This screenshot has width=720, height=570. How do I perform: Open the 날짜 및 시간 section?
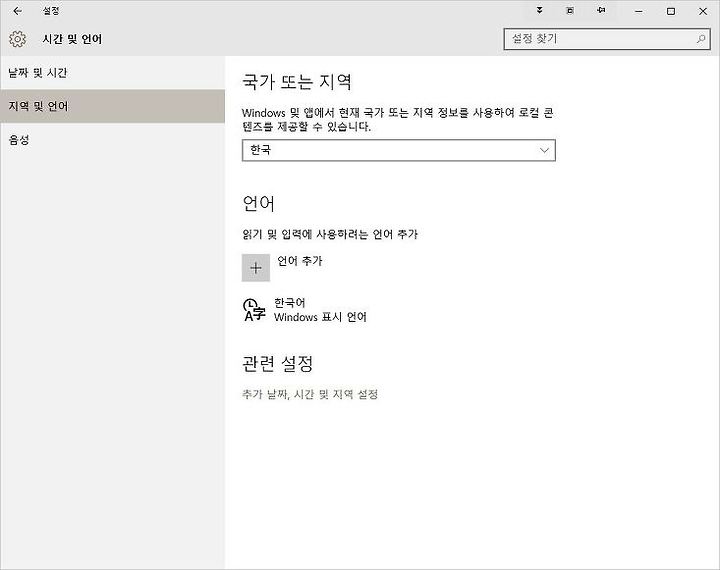coord(112,73)
